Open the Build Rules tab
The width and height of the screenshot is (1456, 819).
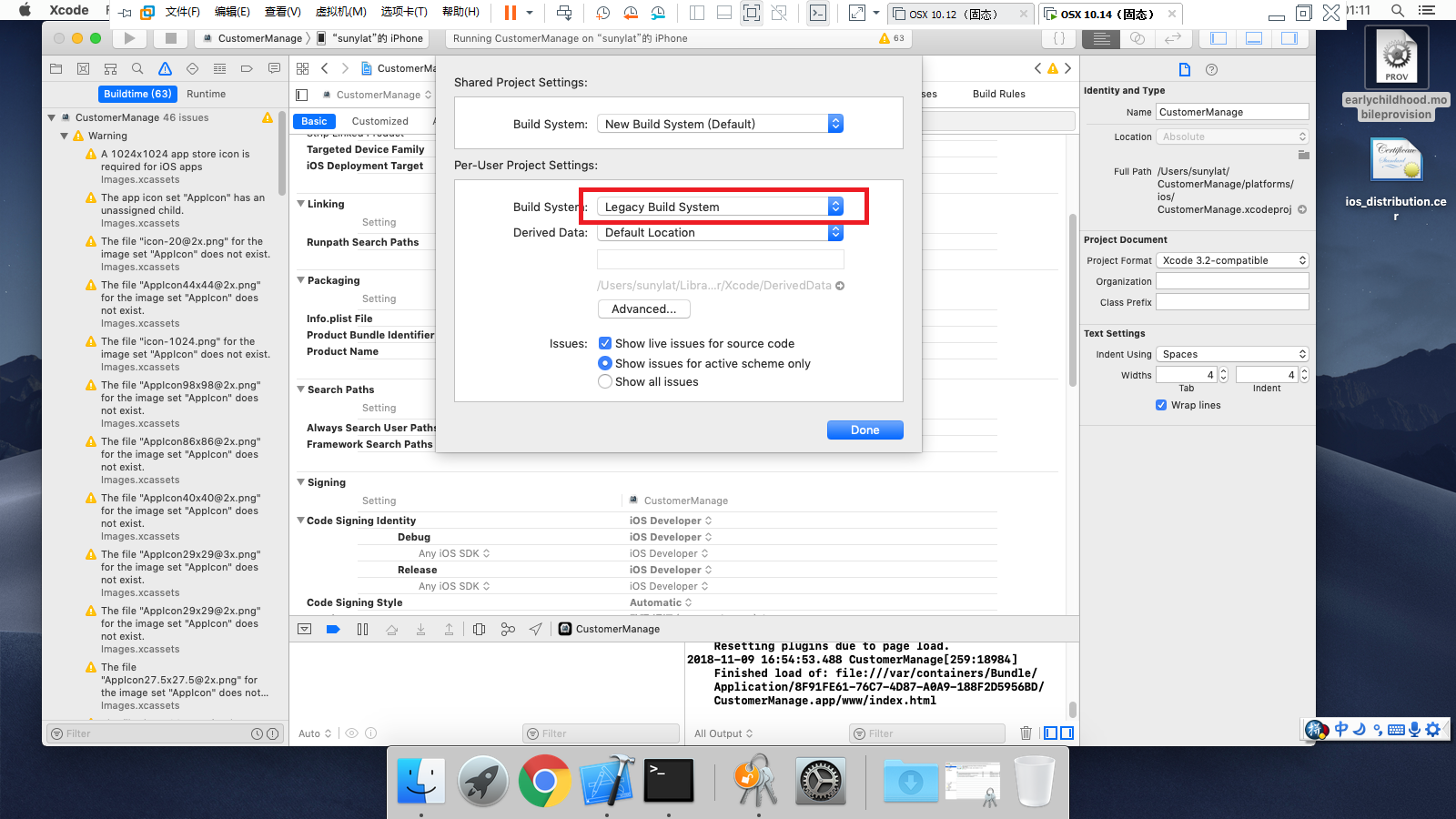(x=998, y=94)
